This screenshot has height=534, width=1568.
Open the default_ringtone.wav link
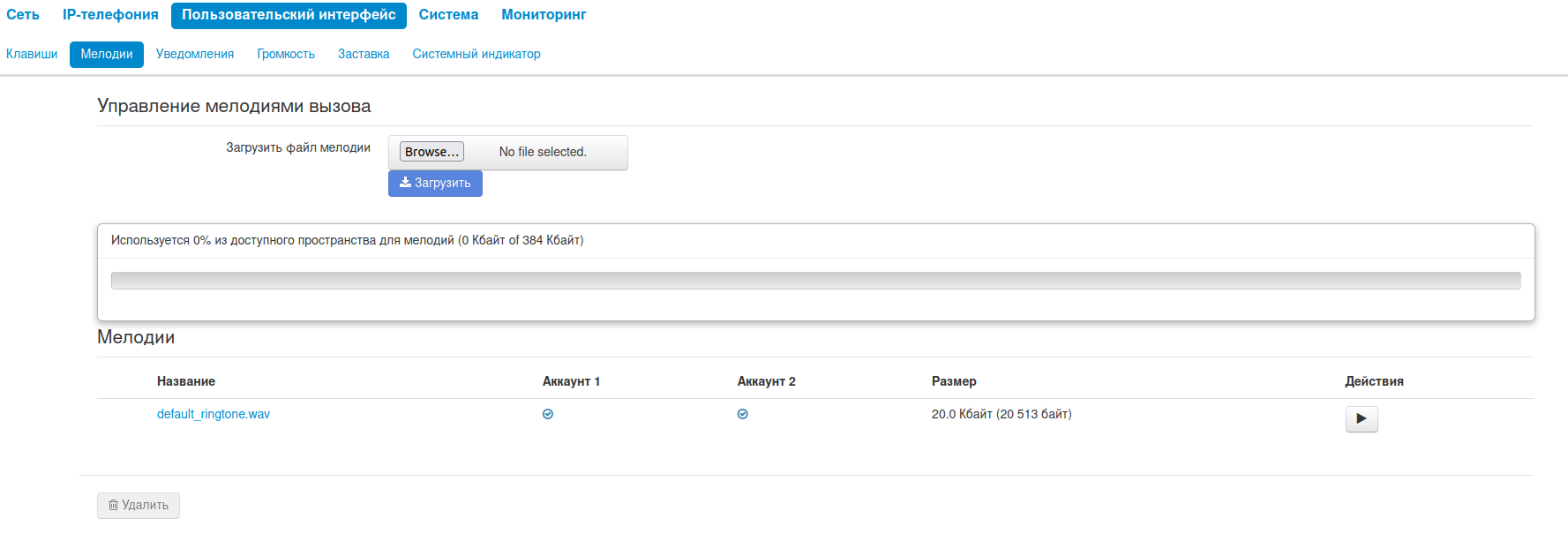[x=214, y=414]
